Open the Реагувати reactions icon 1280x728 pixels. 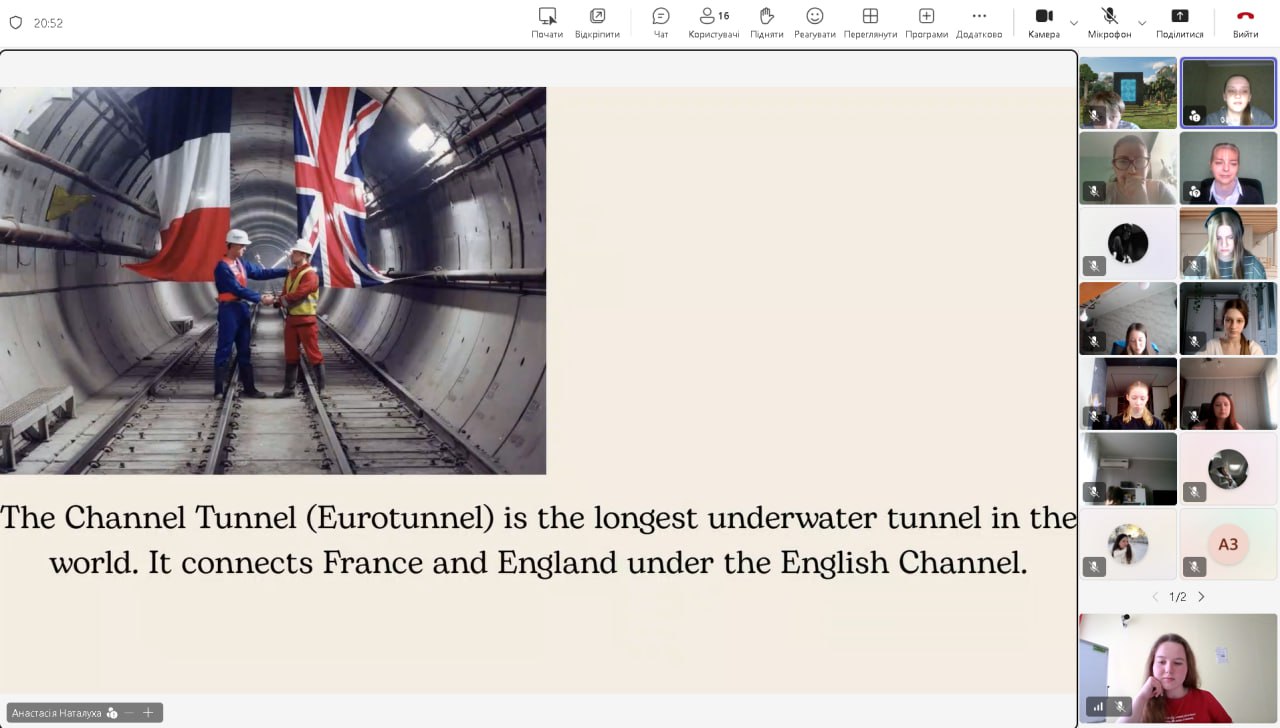[814, 22]
